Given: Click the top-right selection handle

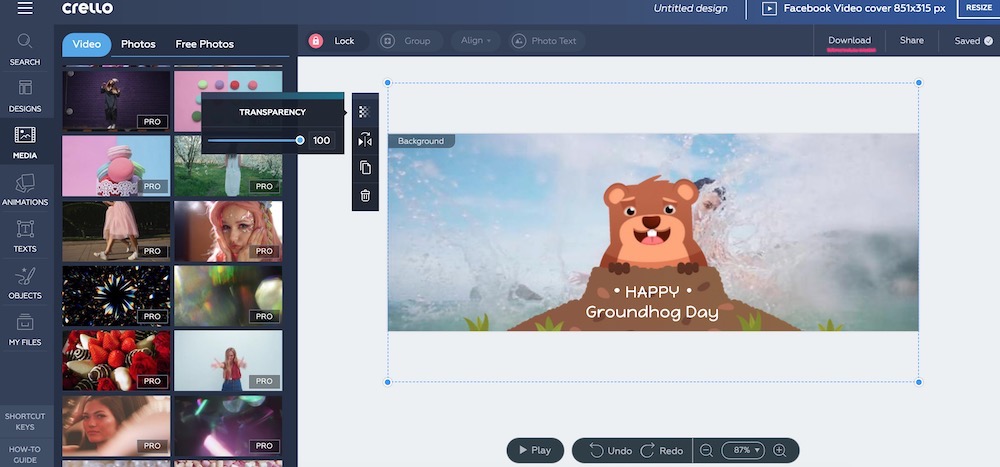Looking at the screenshot, I should [918, 83].
